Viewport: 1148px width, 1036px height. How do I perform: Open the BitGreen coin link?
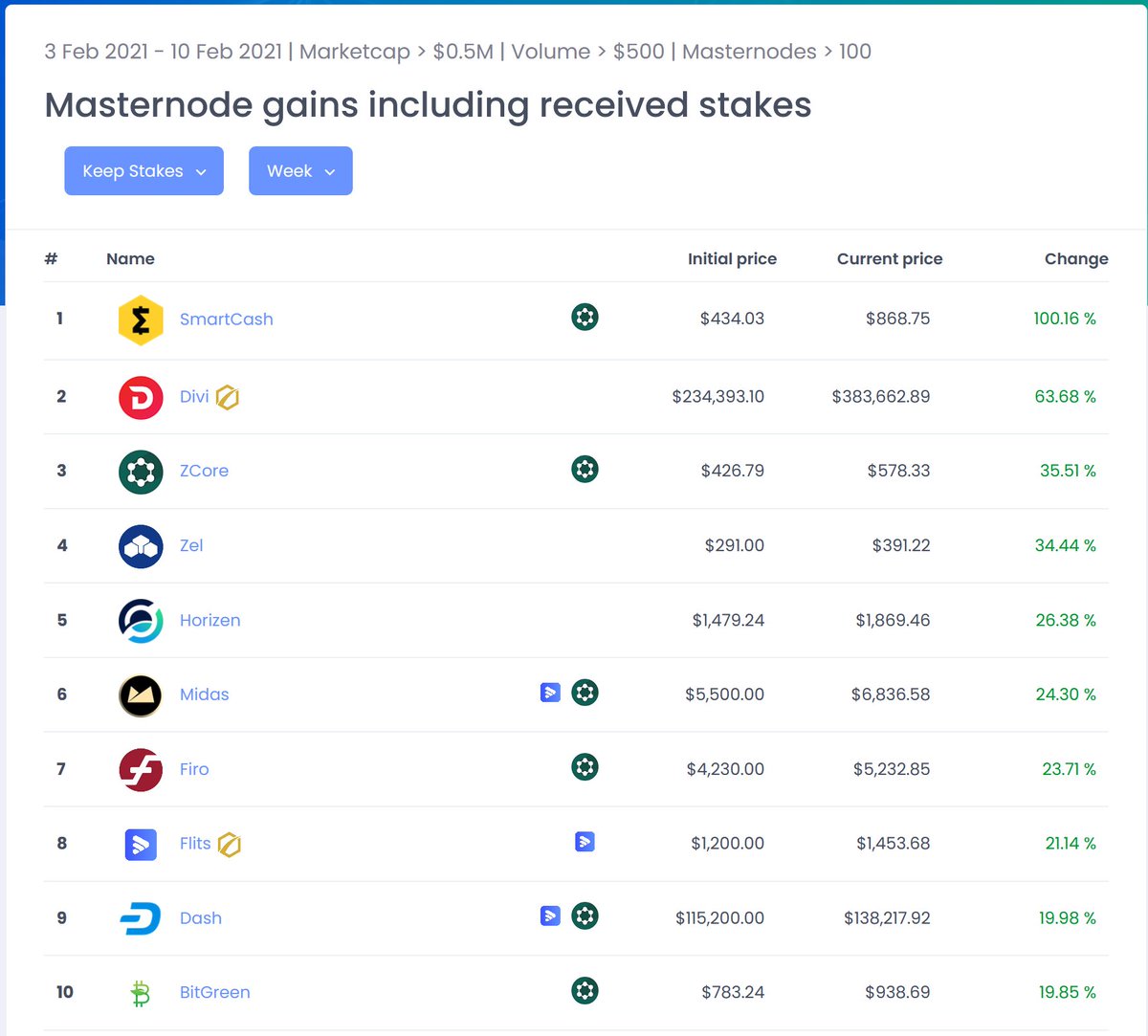[x=215, y=993]
